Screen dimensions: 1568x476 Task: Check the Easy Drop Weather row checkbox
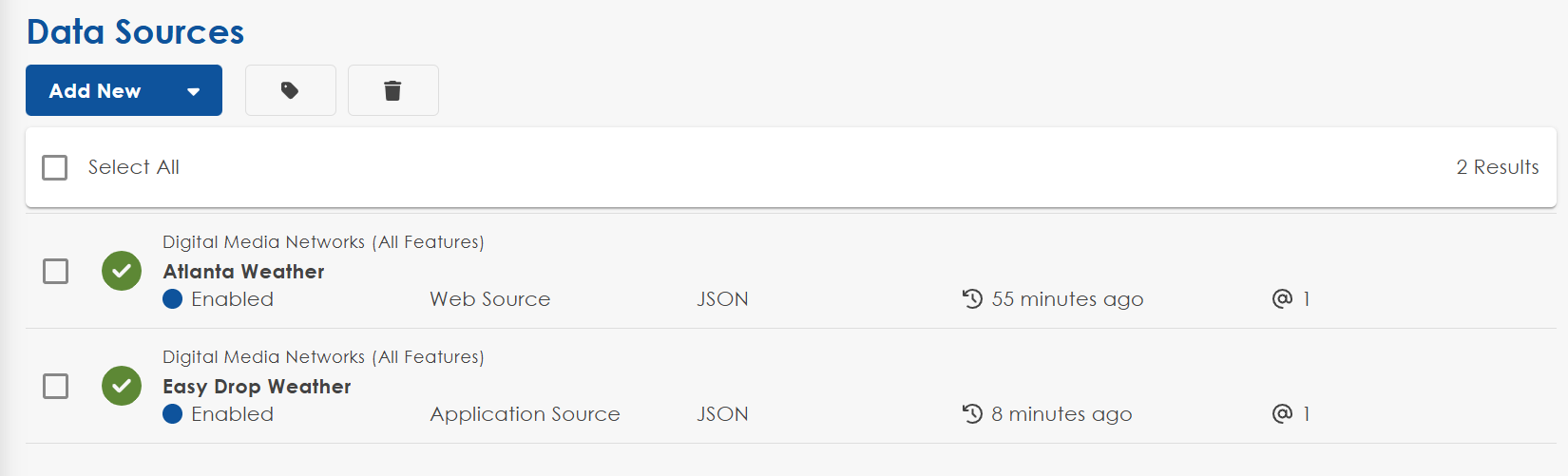click(56, 387)
